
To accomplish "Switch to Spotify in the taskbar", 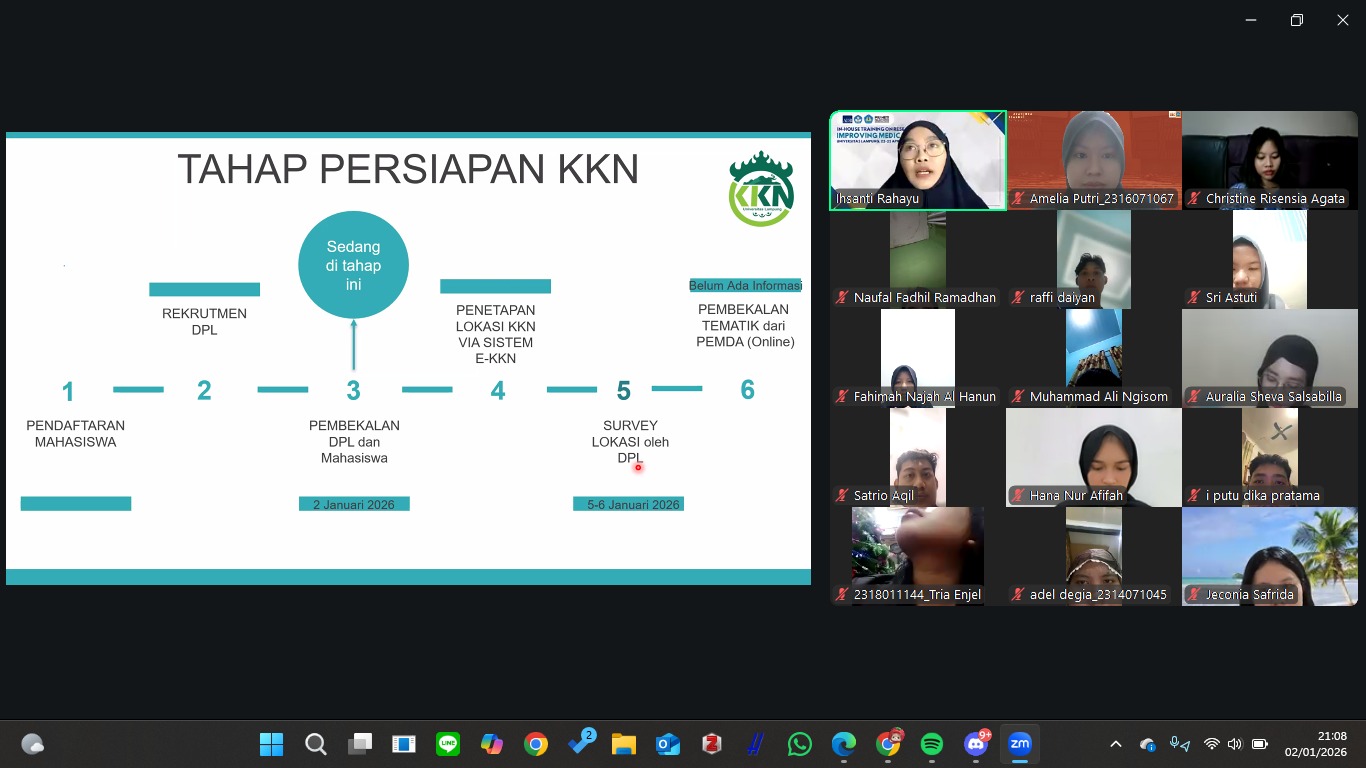I will coord(931,744).
